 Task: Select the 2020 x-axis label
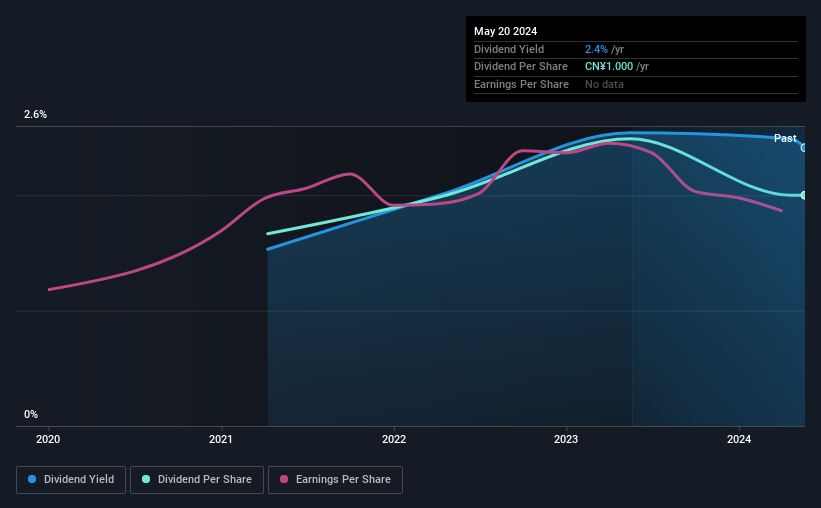48,439
